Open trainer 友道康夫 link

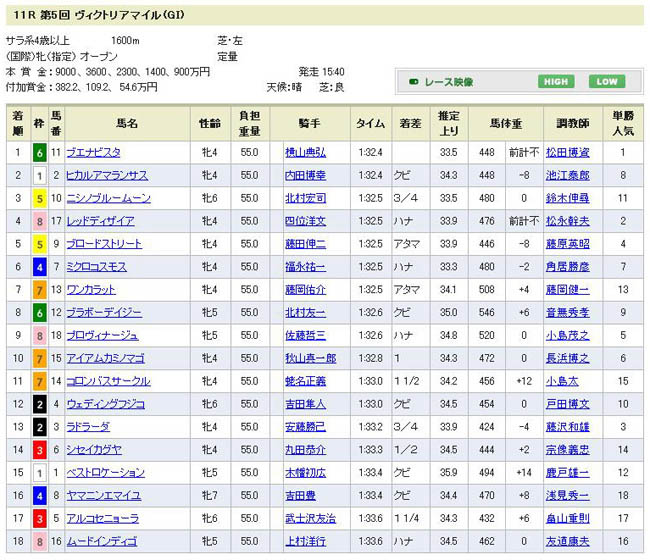pos(567,542)
